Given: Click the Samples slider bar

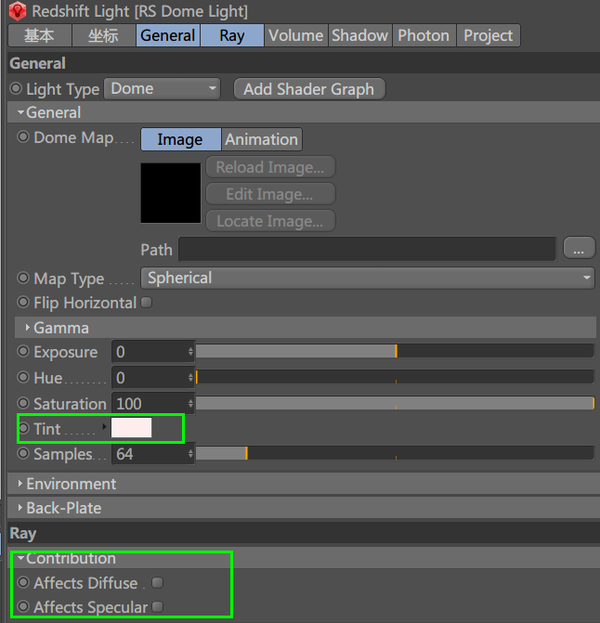Looking at the screenshot, I should (395, 453).
